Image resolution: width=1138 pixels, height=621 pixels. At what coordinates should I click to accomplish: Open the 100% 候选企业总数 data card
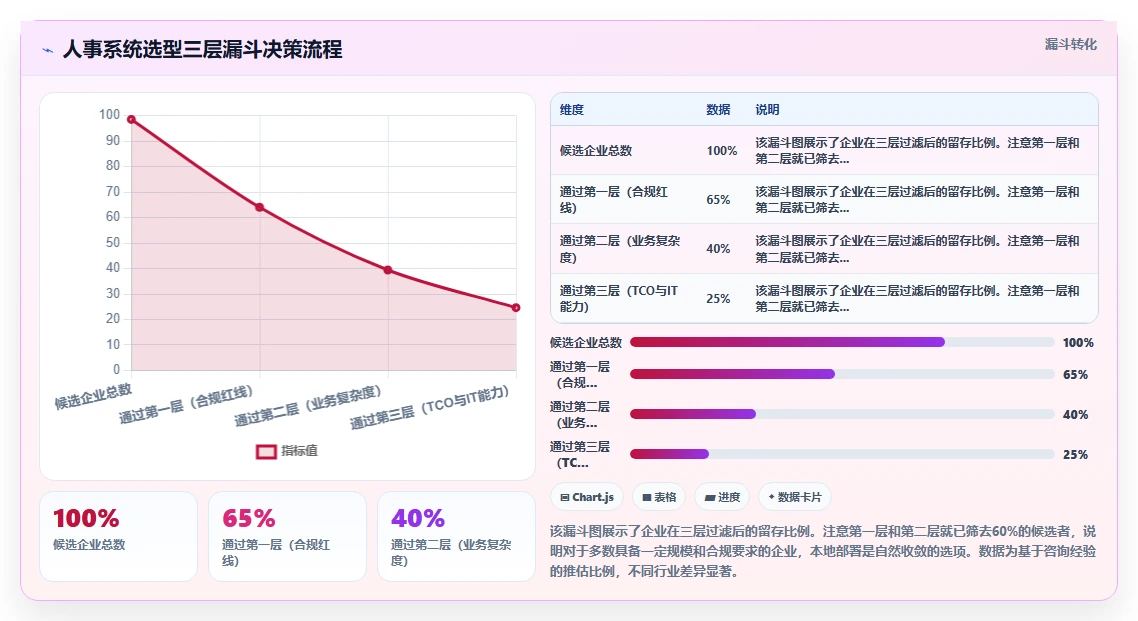tap(118, 536)
